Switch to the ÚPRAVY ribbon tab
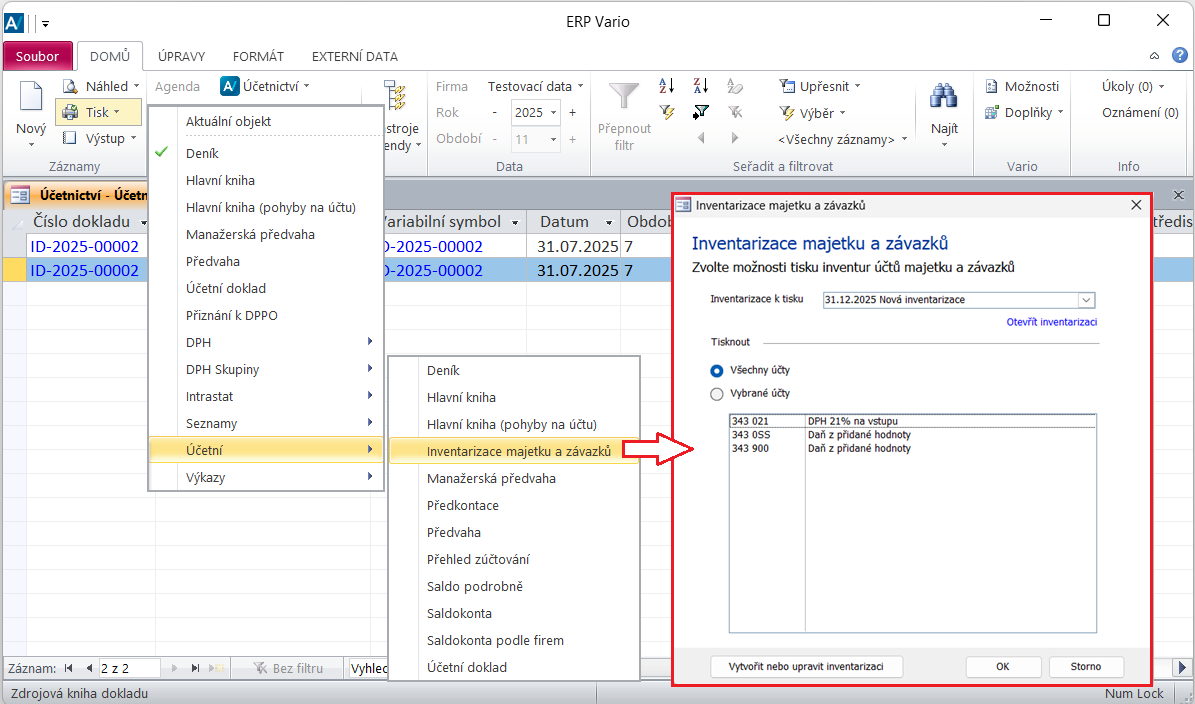 pos(182,57)
